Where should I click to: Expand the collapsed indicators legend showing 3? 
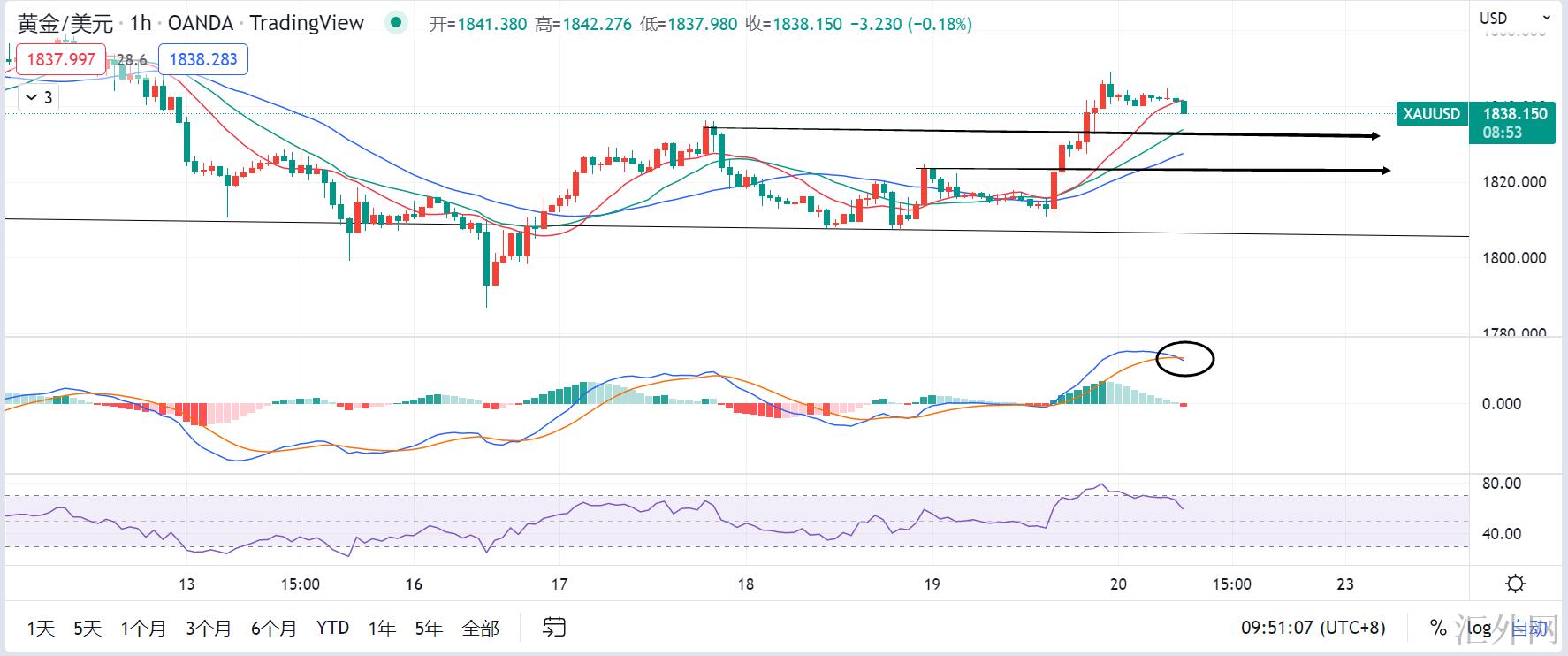click(x=39, y=97)
